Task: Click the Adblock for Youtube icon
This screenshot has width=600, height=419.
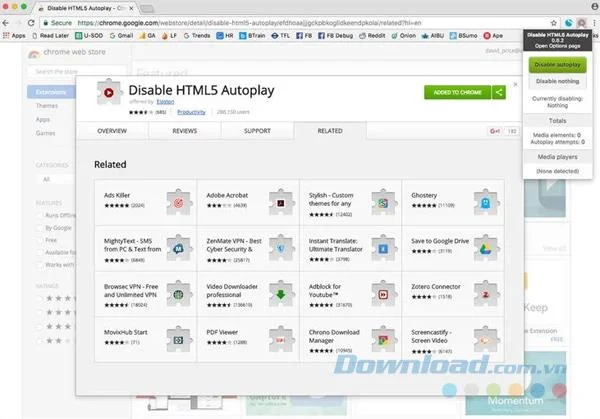Action: point(383,294)
